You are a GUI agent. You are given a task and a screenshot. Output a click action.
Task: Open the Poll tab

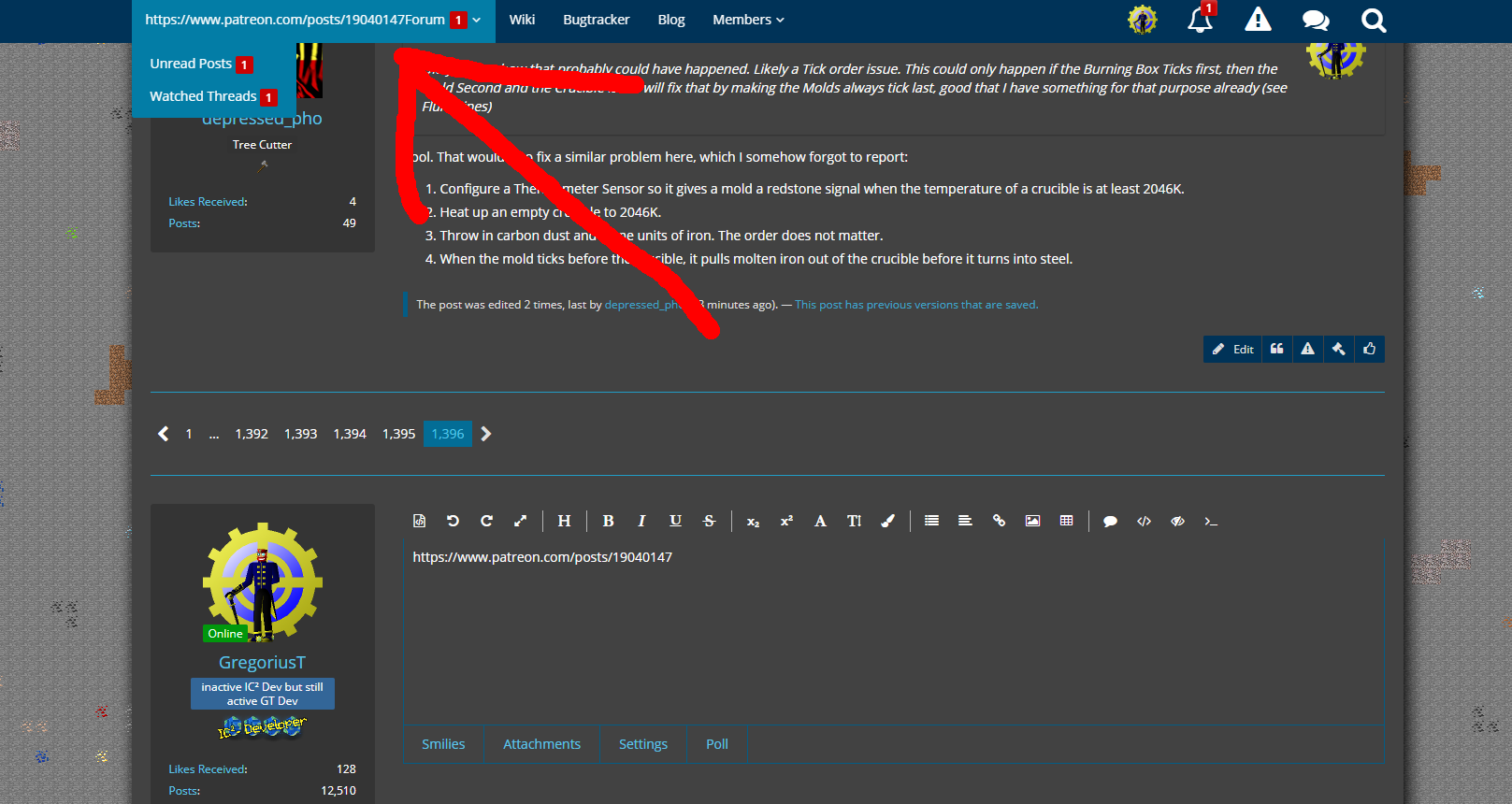[716, 744]
